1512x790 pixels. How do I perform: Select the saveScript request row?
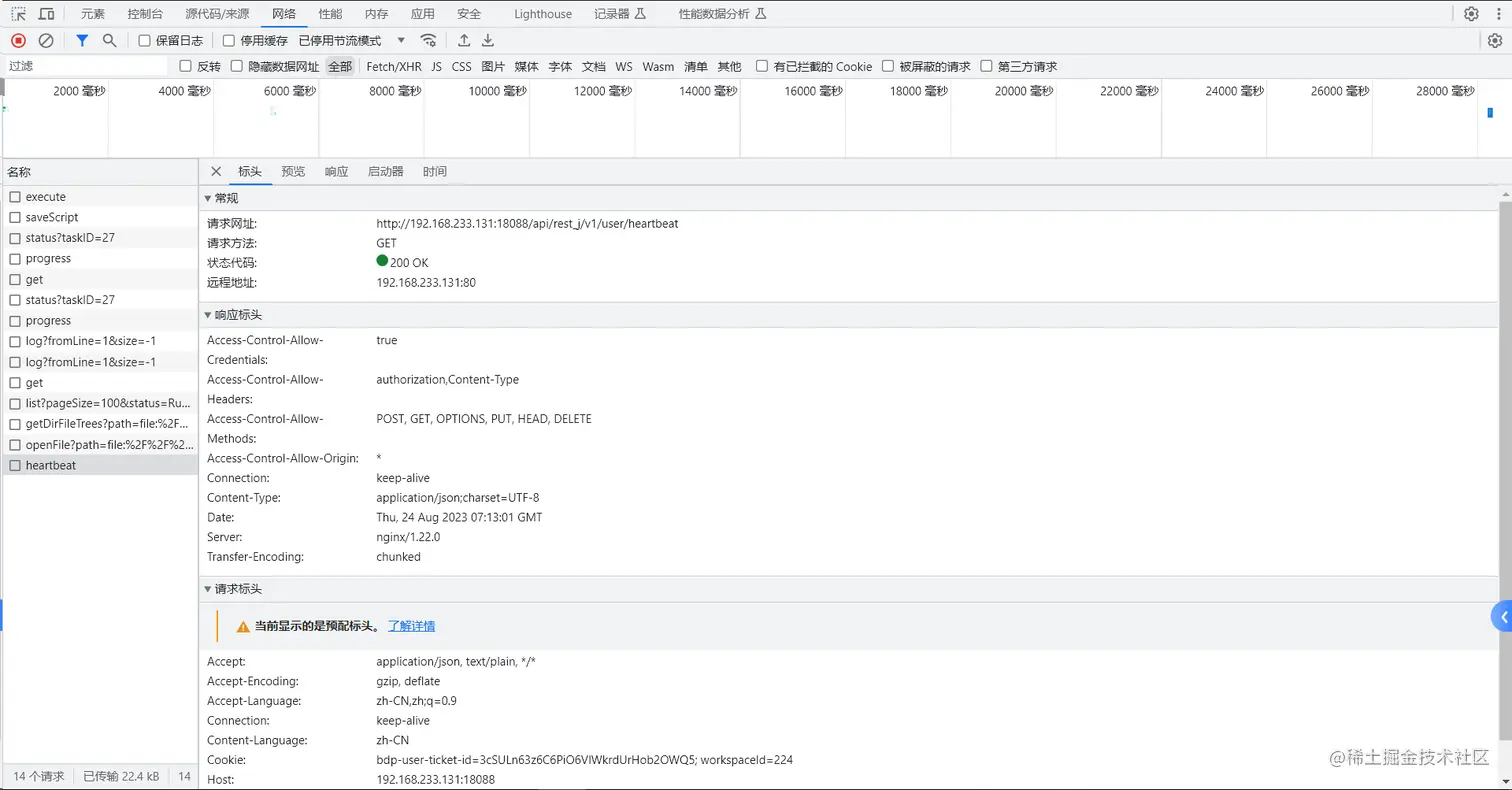[100, 217]
